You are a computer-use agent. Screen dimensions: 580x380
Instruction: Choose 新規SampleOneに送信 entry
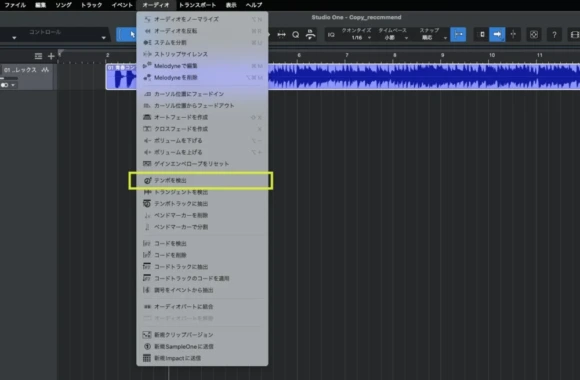(202, 346)
